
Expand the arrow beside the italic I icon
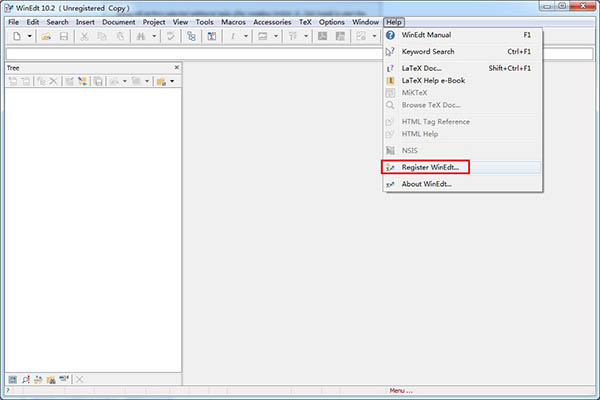pos(246,36)
